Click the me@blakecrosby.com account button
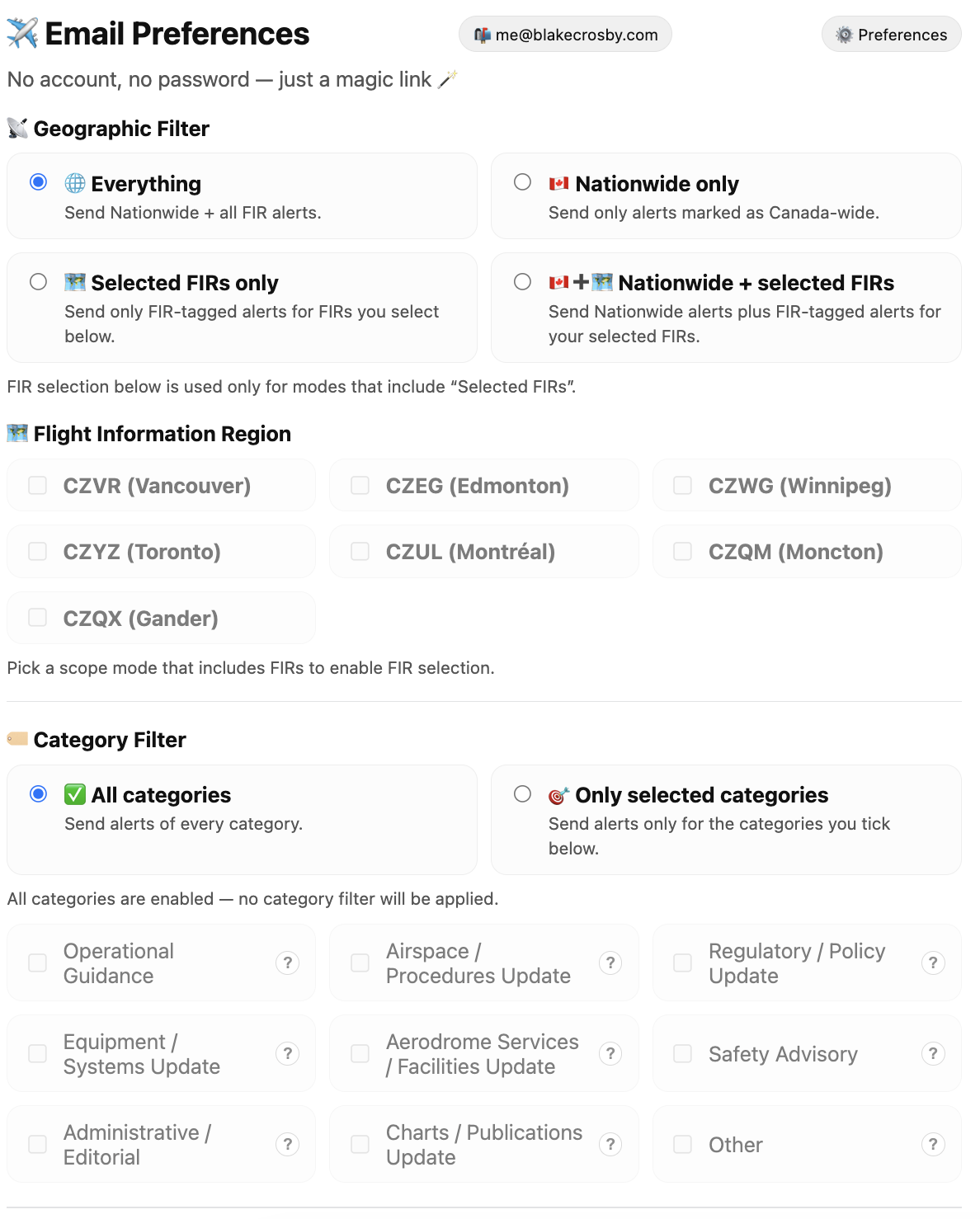The image size is (980, 1219). (x=565, y=35)
